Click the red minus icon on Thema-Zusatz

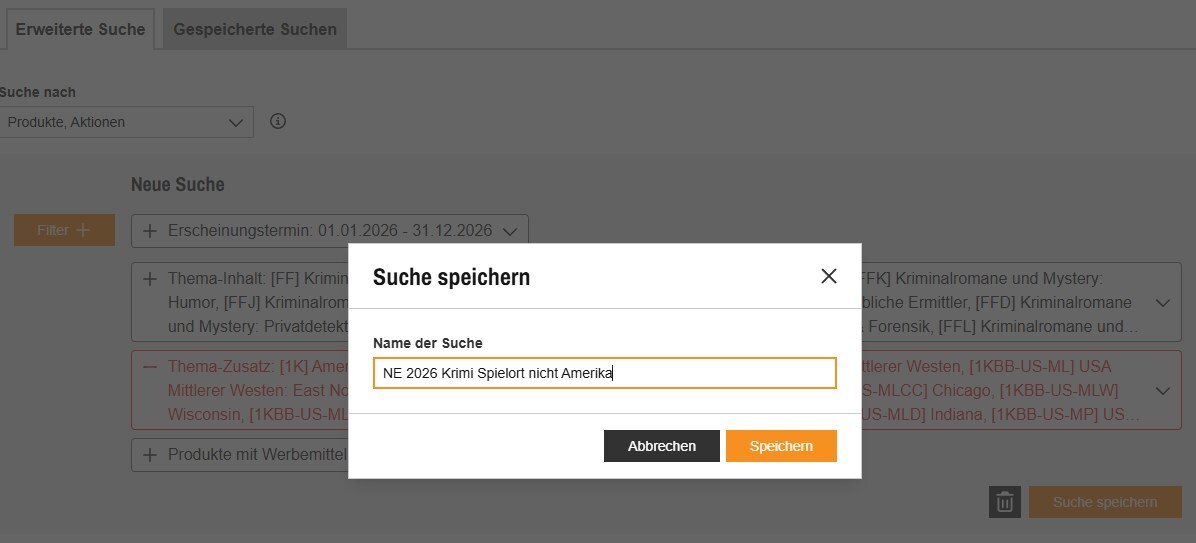coord(150,367)
